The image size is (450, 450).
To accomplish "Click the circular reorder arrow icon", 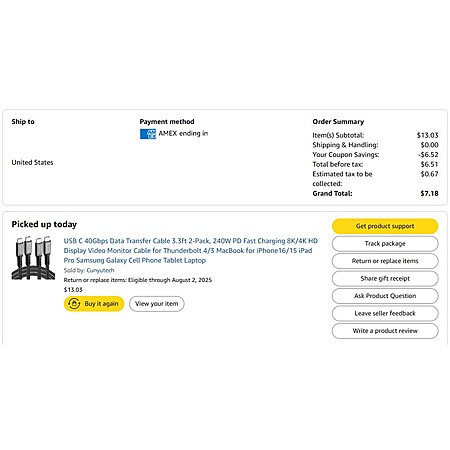I will [74, 304].
